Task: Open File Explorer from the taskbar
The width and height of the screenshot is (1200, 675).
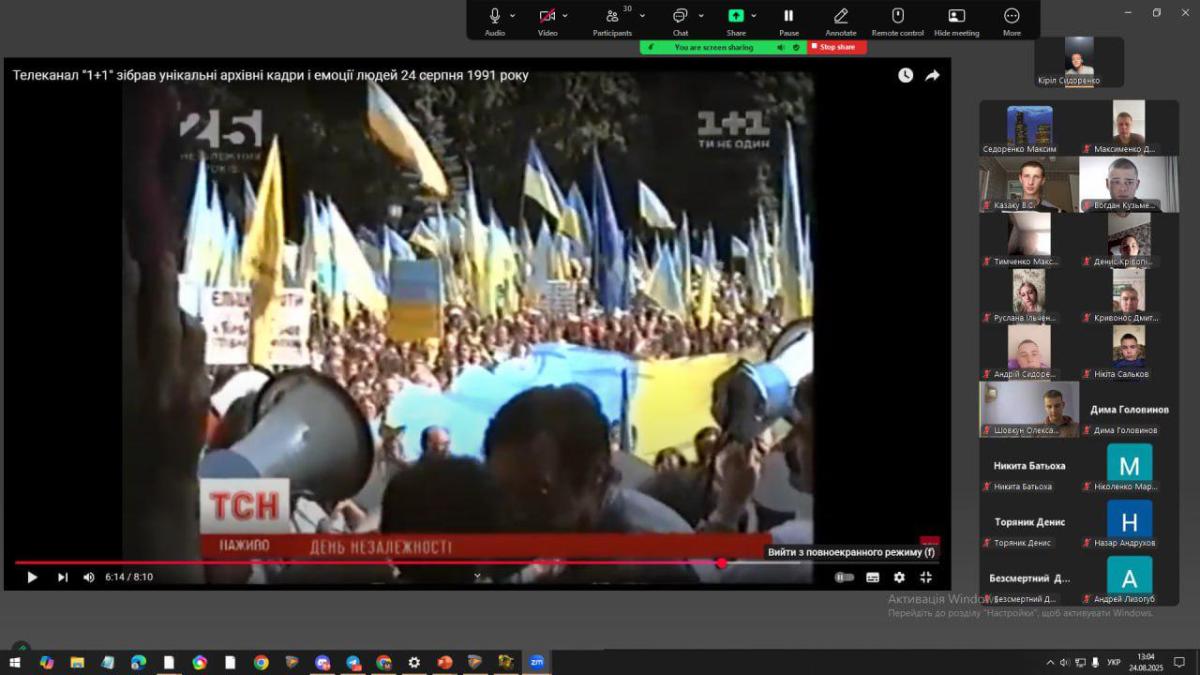Action: click(77, 662)
